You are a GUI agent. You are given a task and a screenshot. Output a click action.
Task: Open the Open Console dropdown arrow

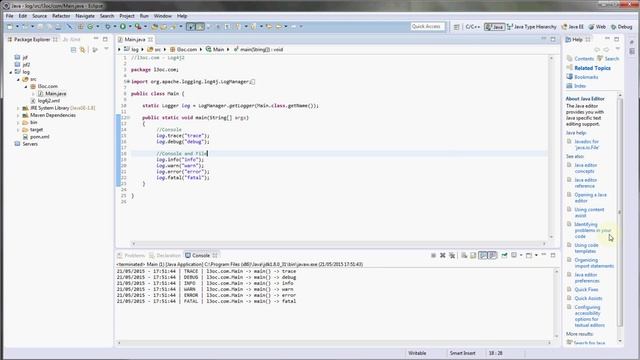(x=536, y=255)
